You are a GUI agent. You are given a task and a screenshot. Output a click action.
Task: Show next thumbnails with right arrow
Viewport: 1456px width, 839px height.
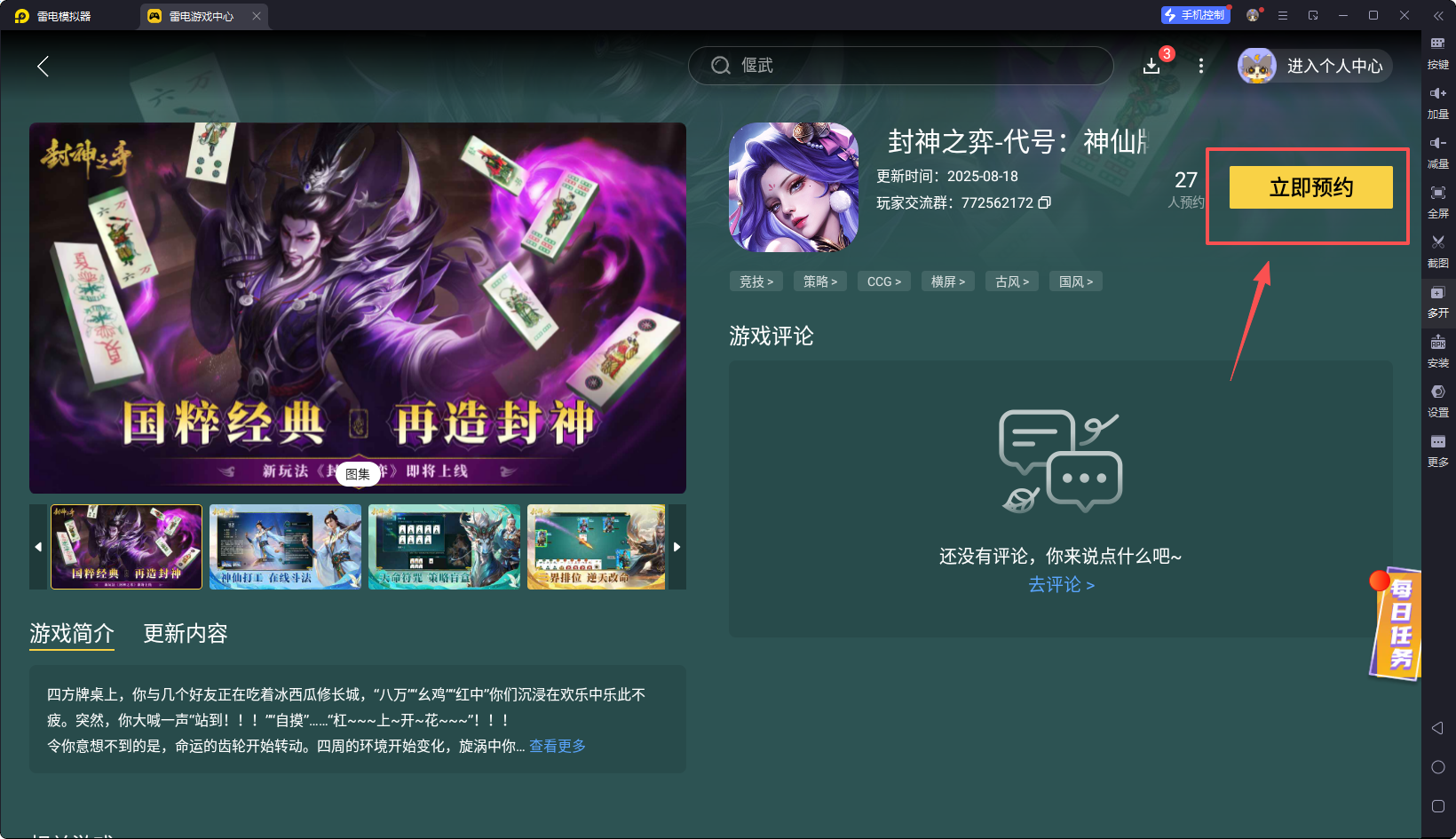[x=677, y=547]
